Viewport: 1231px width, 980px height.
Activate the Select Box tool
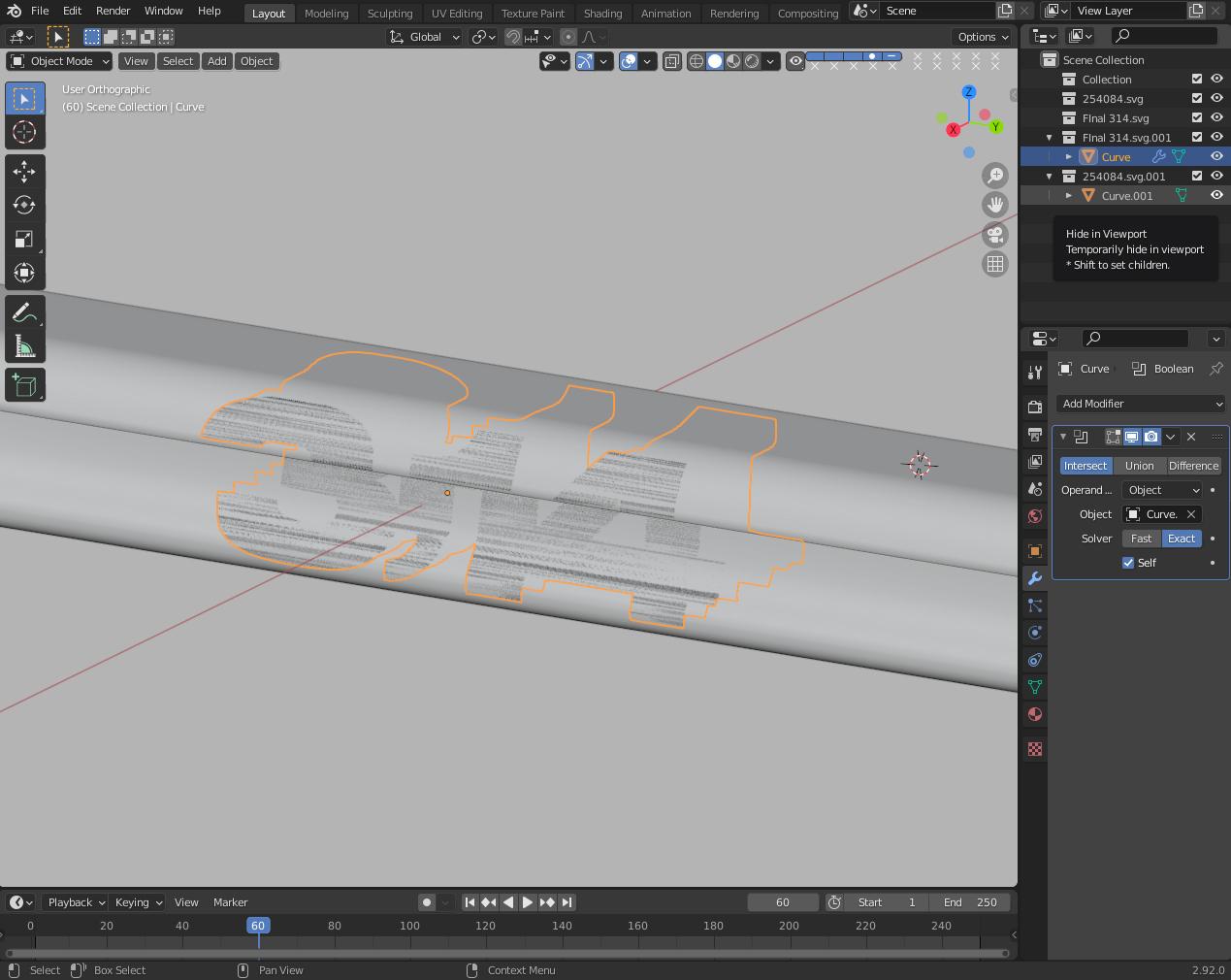coord(24,99)
